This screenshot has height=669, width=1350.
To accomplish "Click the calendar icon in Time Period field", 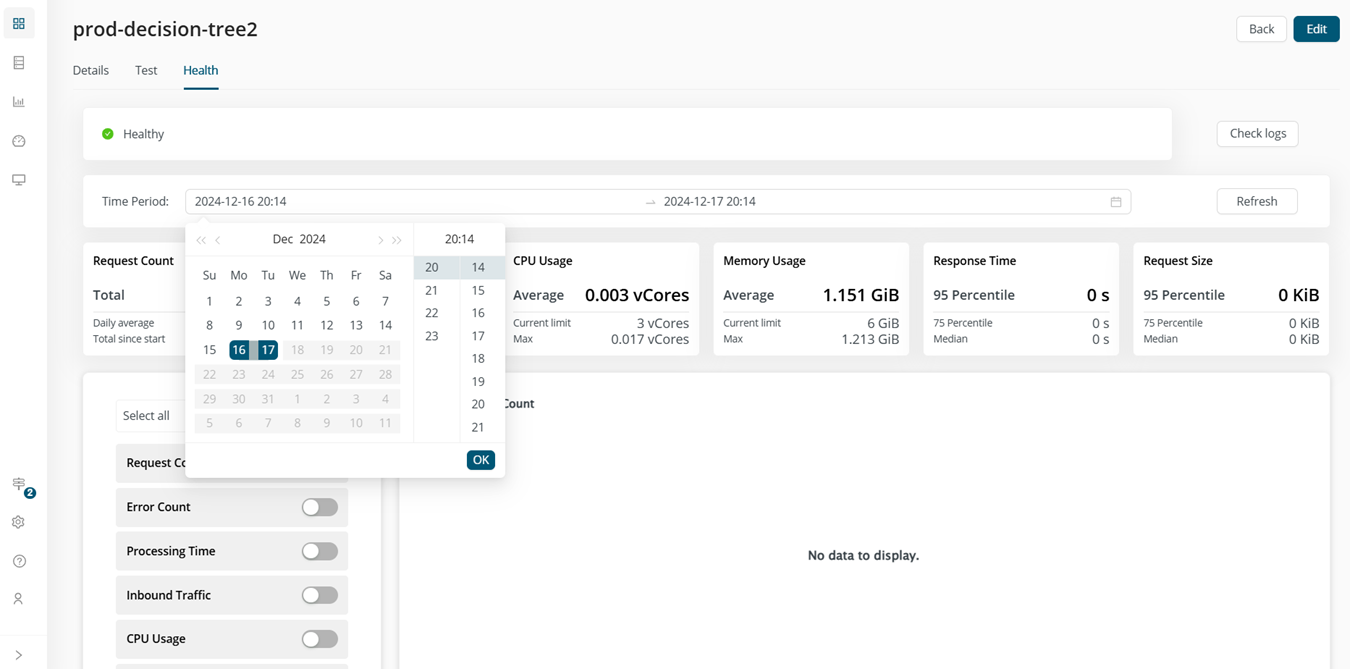I will tap(1116, 202).
